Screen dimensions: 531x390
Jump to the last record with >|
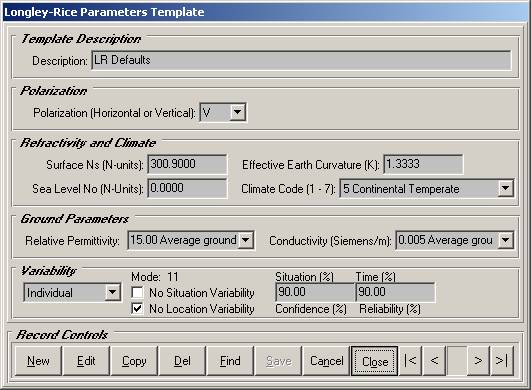(502, 361)
